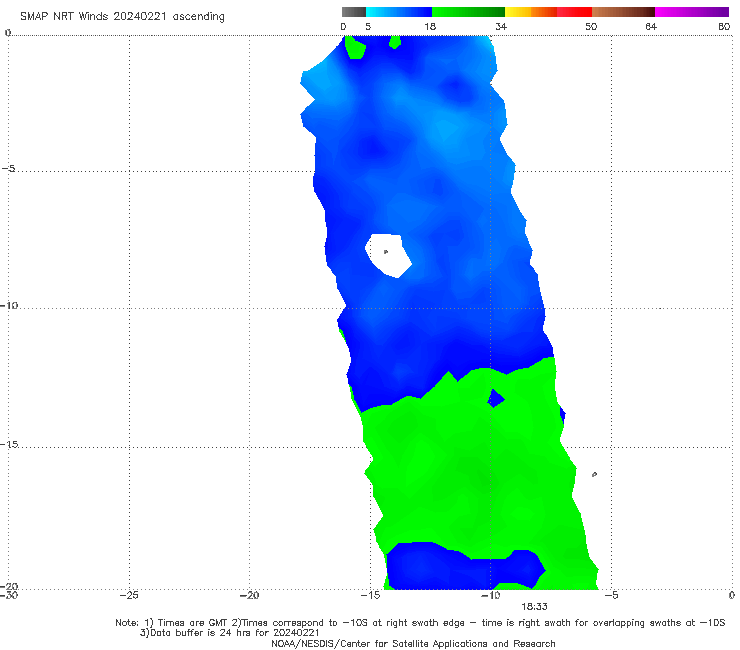
Task: Pick the magenta 64–80 segment of the color bar
Action: 692,12
